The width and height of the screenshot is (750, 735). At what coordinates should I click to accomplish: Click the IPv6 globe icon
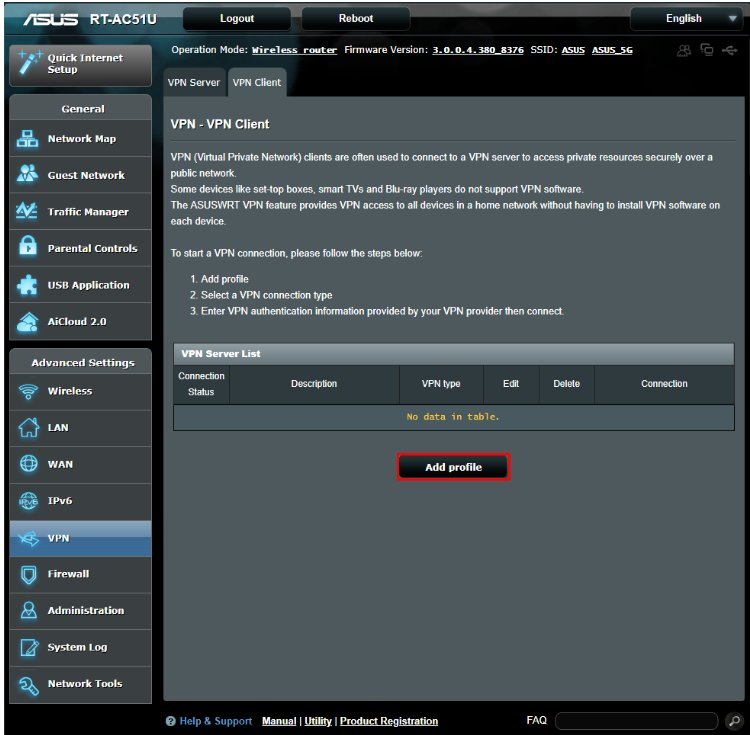point(28,501)
